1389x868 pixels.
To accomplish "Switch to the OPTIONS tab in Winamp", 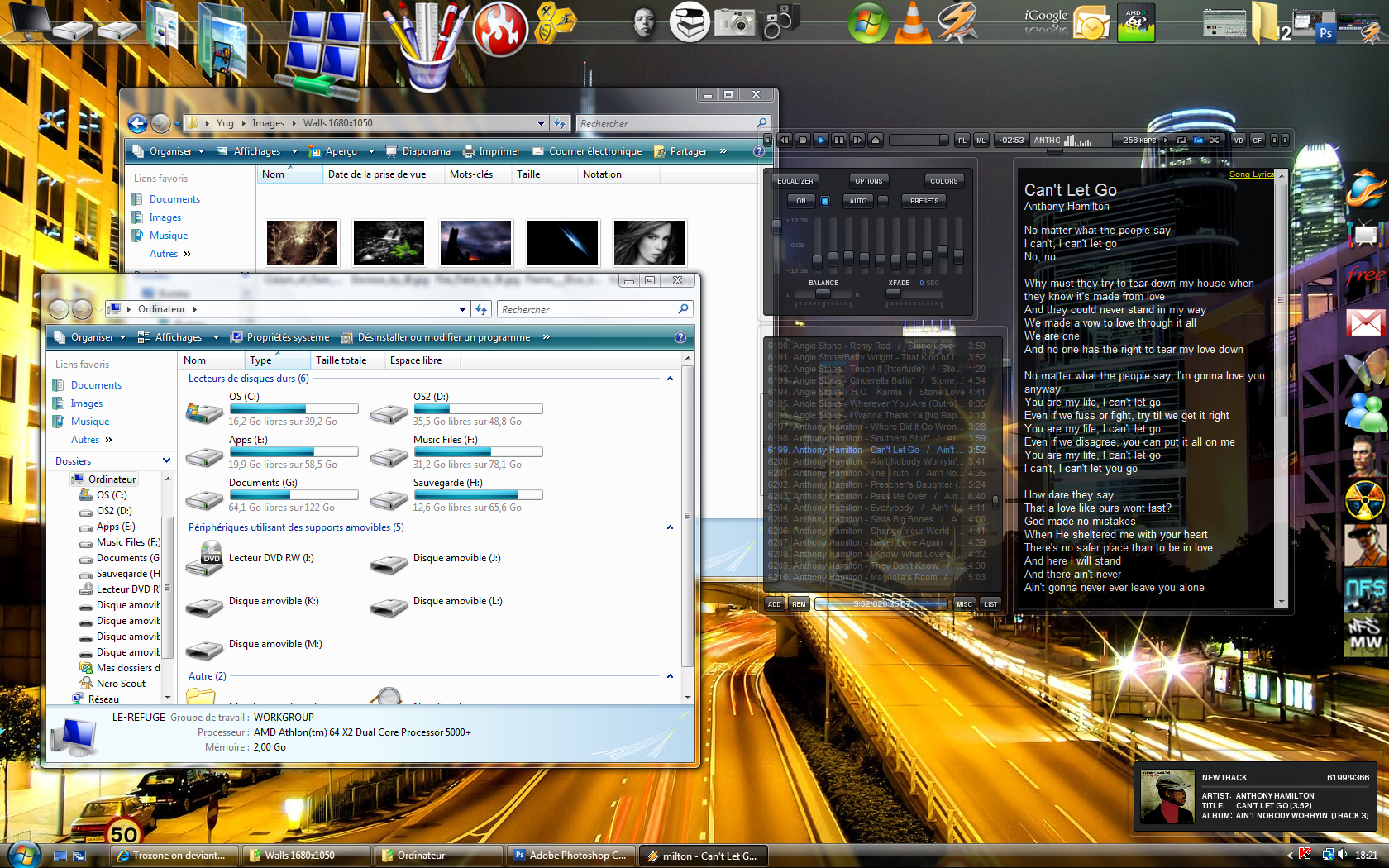I will coord(868,181).
